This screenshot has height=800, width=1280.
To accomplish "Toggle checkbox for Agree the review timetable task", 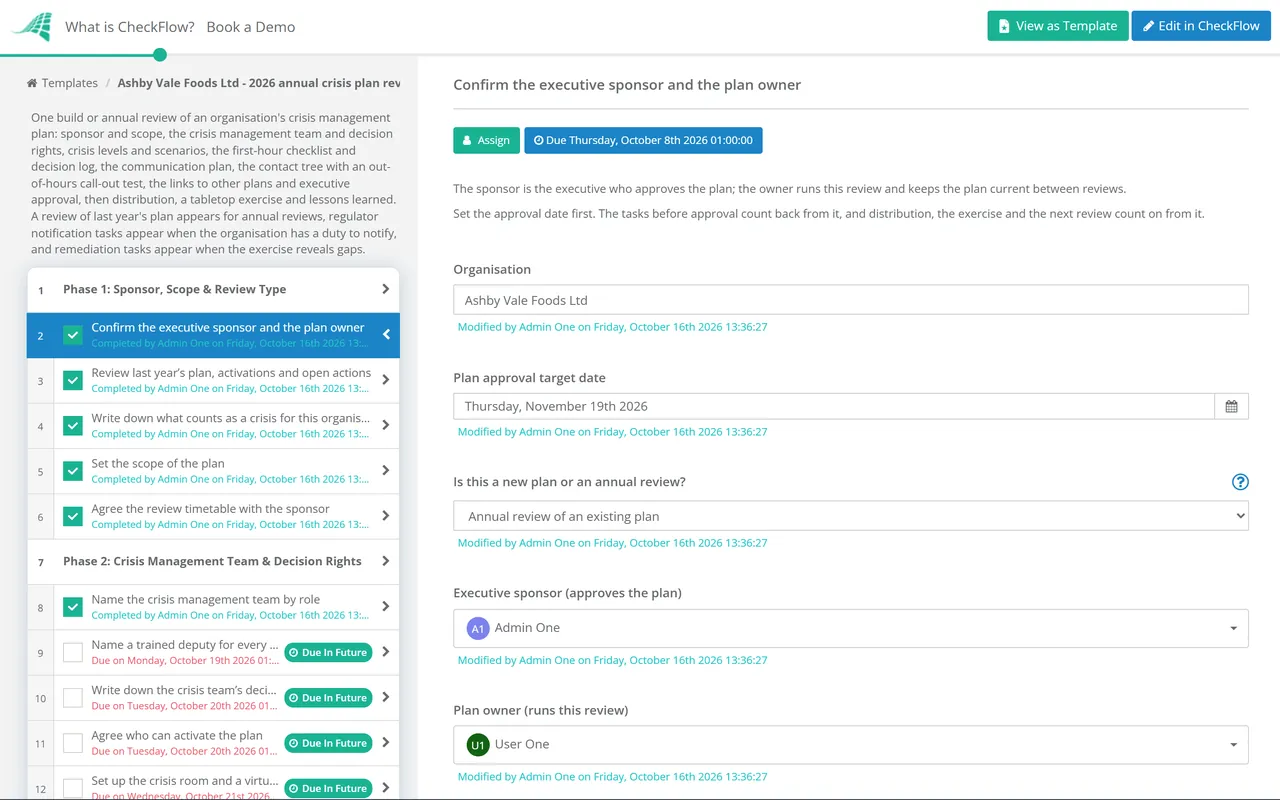I will click(x=73, y=516).
